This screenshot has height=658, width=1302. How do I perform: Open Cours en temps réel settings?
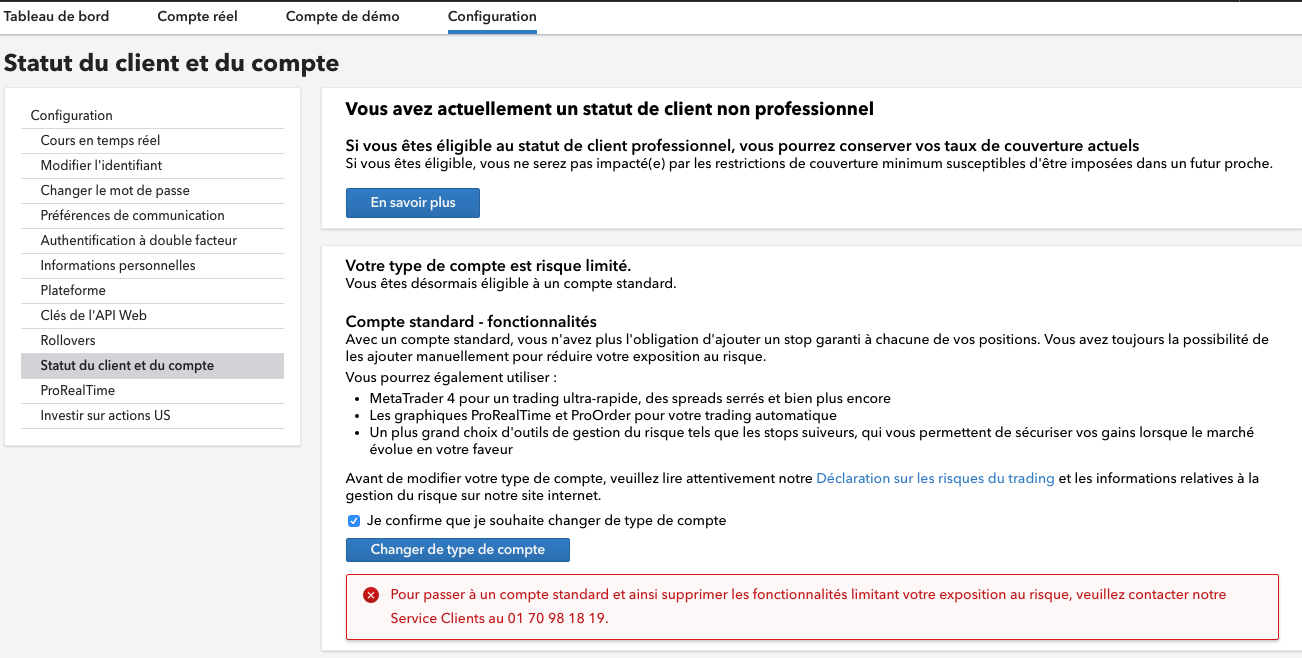click(x=100, y=141)
